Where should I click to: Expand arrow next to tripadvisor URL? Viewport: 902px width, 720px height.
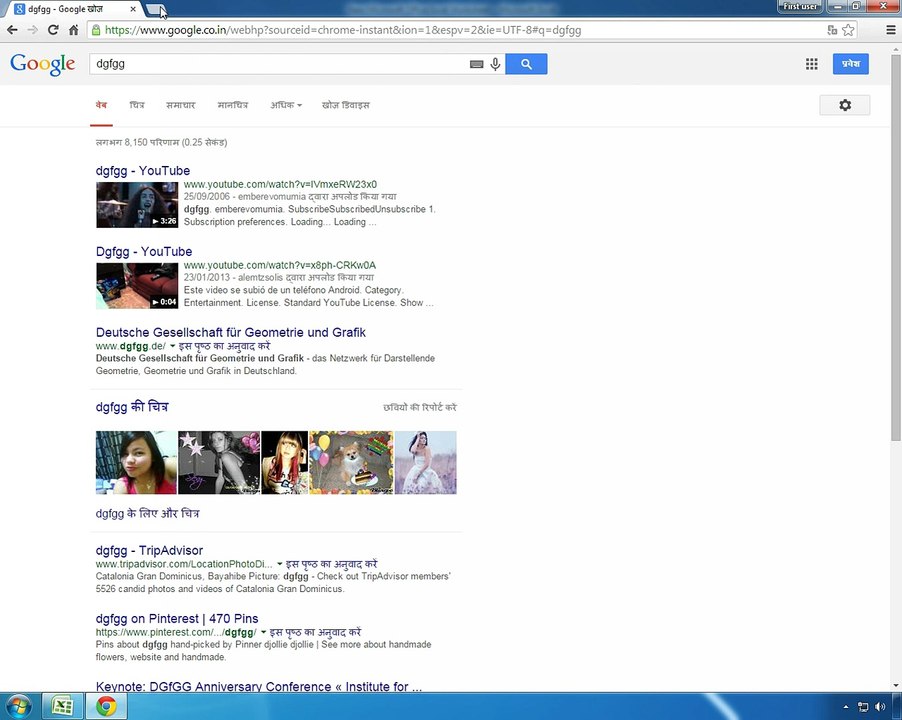coord(280,564)
